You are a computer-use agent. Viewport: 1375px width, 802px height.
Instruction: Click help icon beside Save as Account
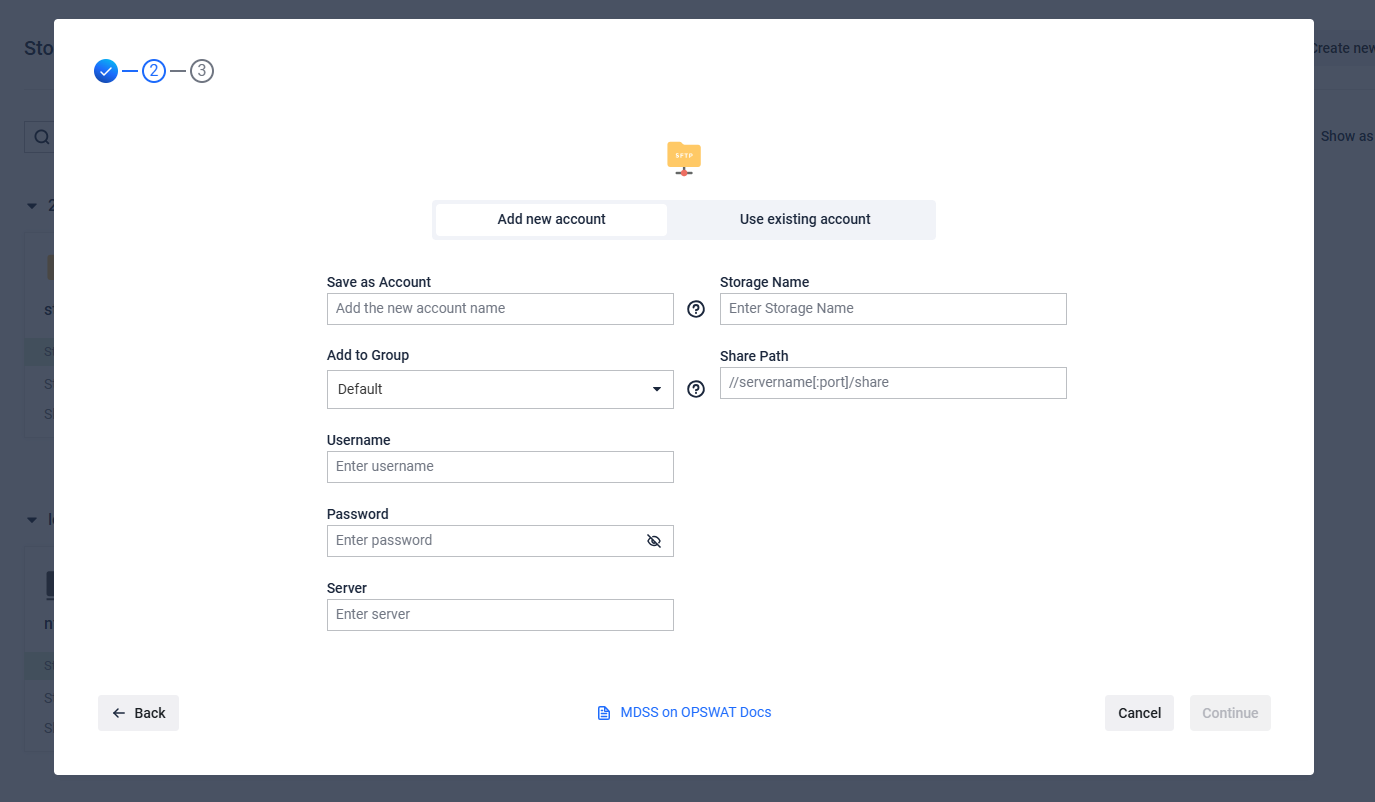[x=696, y=309]
